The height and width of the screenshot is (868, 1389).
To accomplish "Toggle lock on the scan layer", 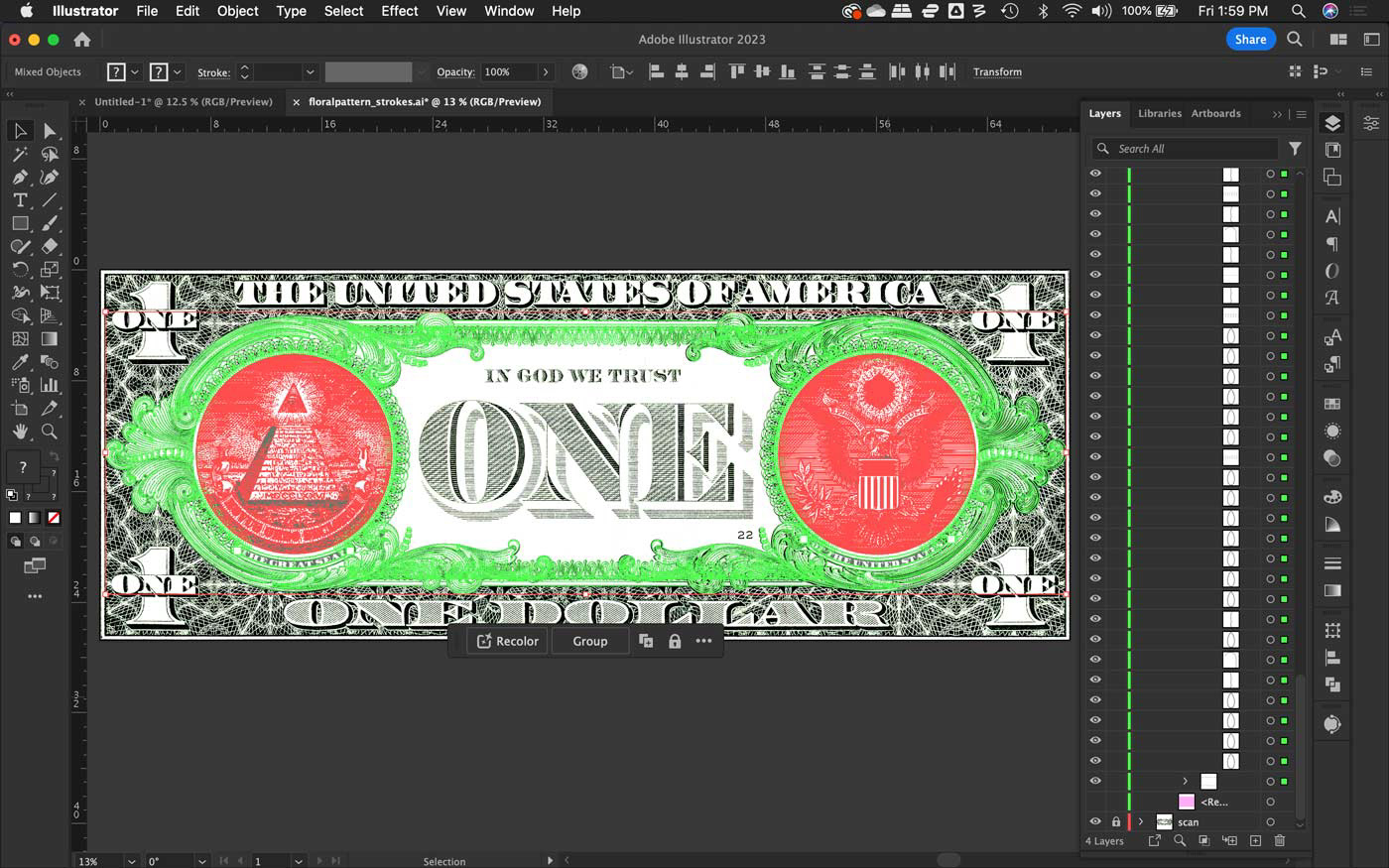I will [x=1115, y=821].
